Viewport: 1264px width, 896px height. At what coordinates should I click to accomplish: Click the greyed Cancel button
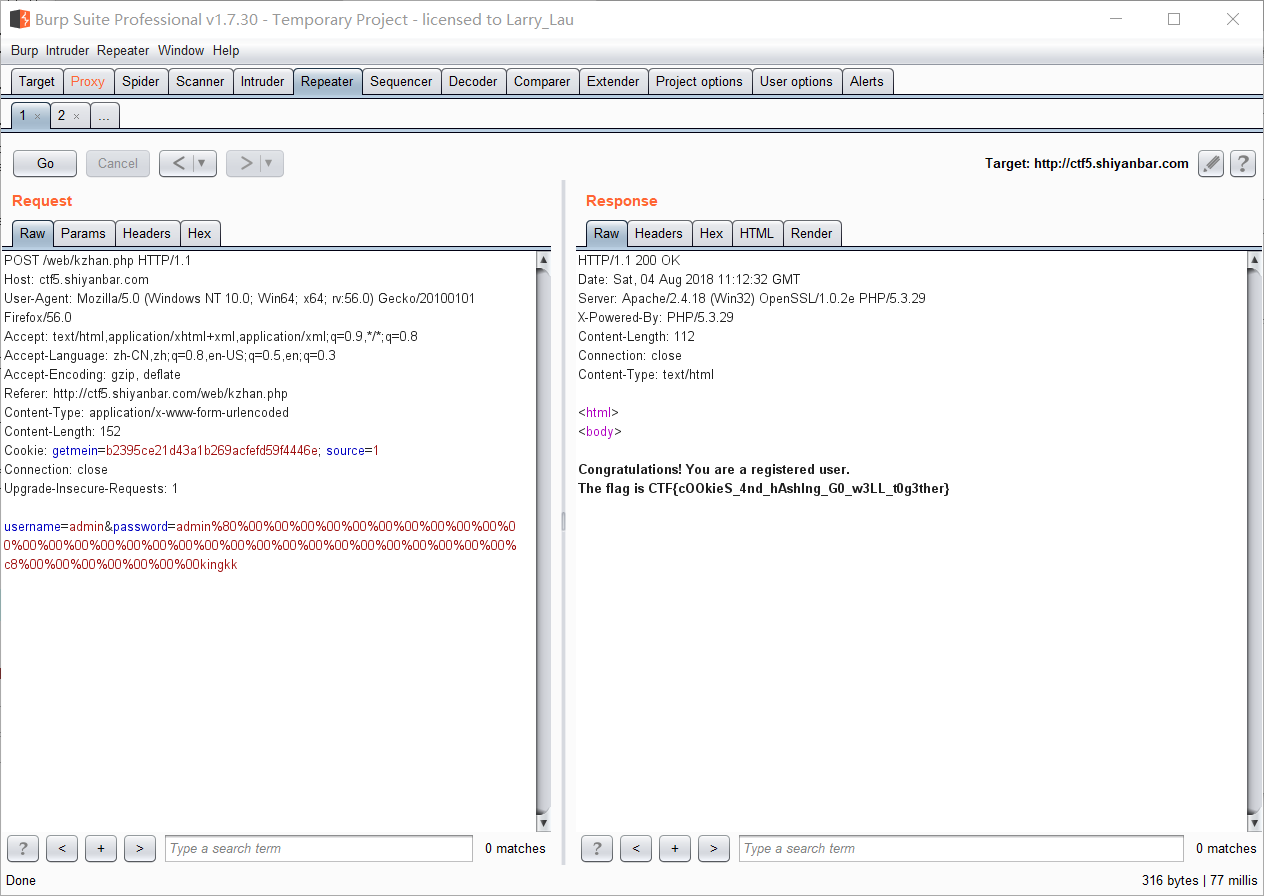(x=118, y=164)
